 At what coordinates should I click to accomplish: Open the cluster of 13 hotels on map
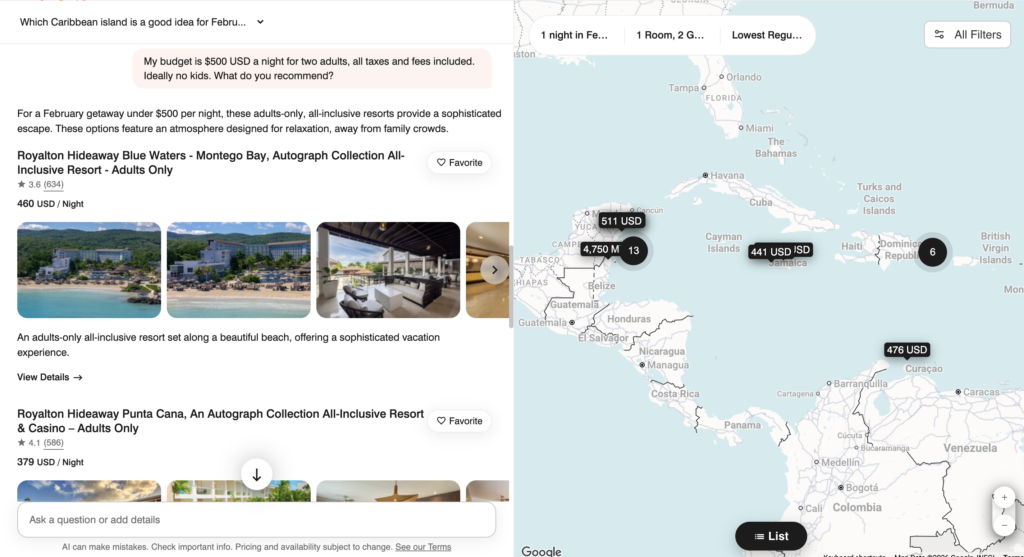pos(633,250)
